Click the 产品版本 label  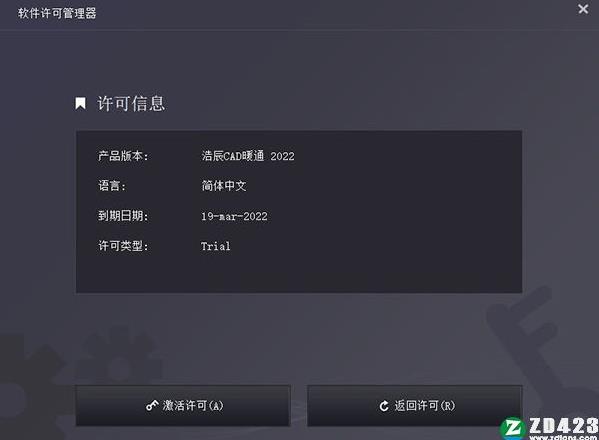[123, 156]
